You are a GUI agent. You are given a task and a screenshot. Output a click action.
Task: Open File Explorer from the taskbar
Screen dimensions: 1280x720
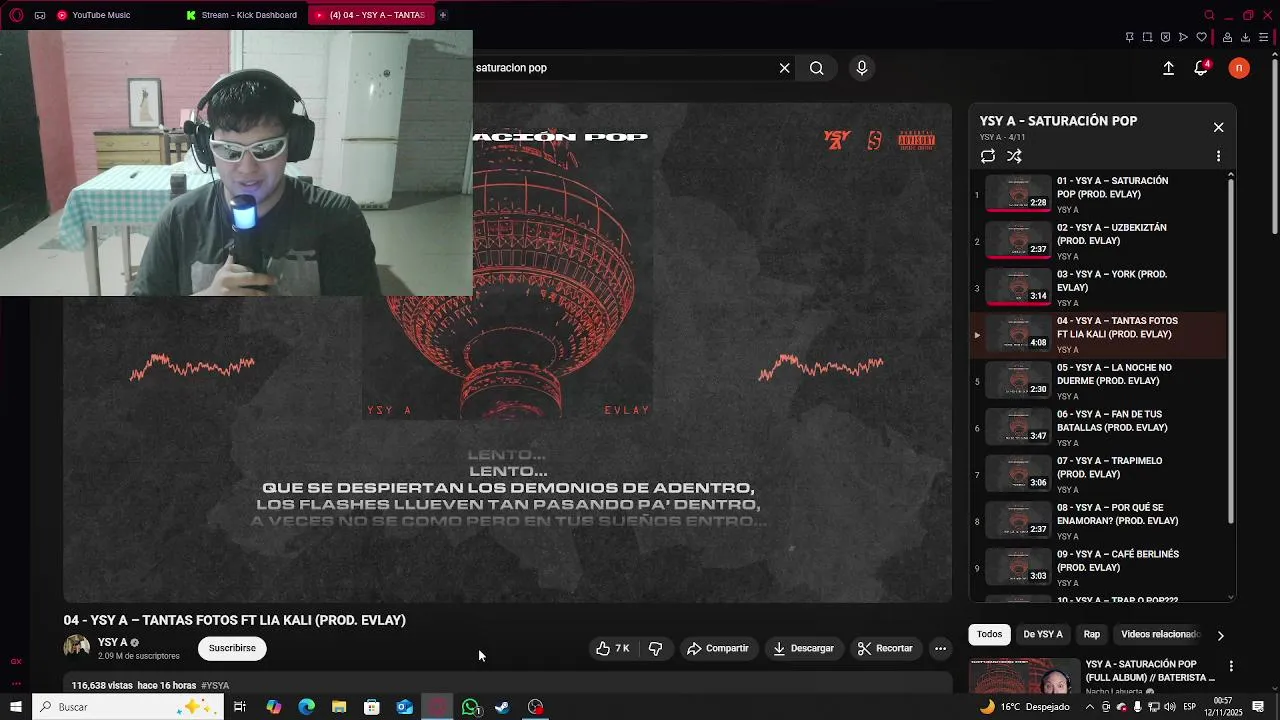(339, 707)
